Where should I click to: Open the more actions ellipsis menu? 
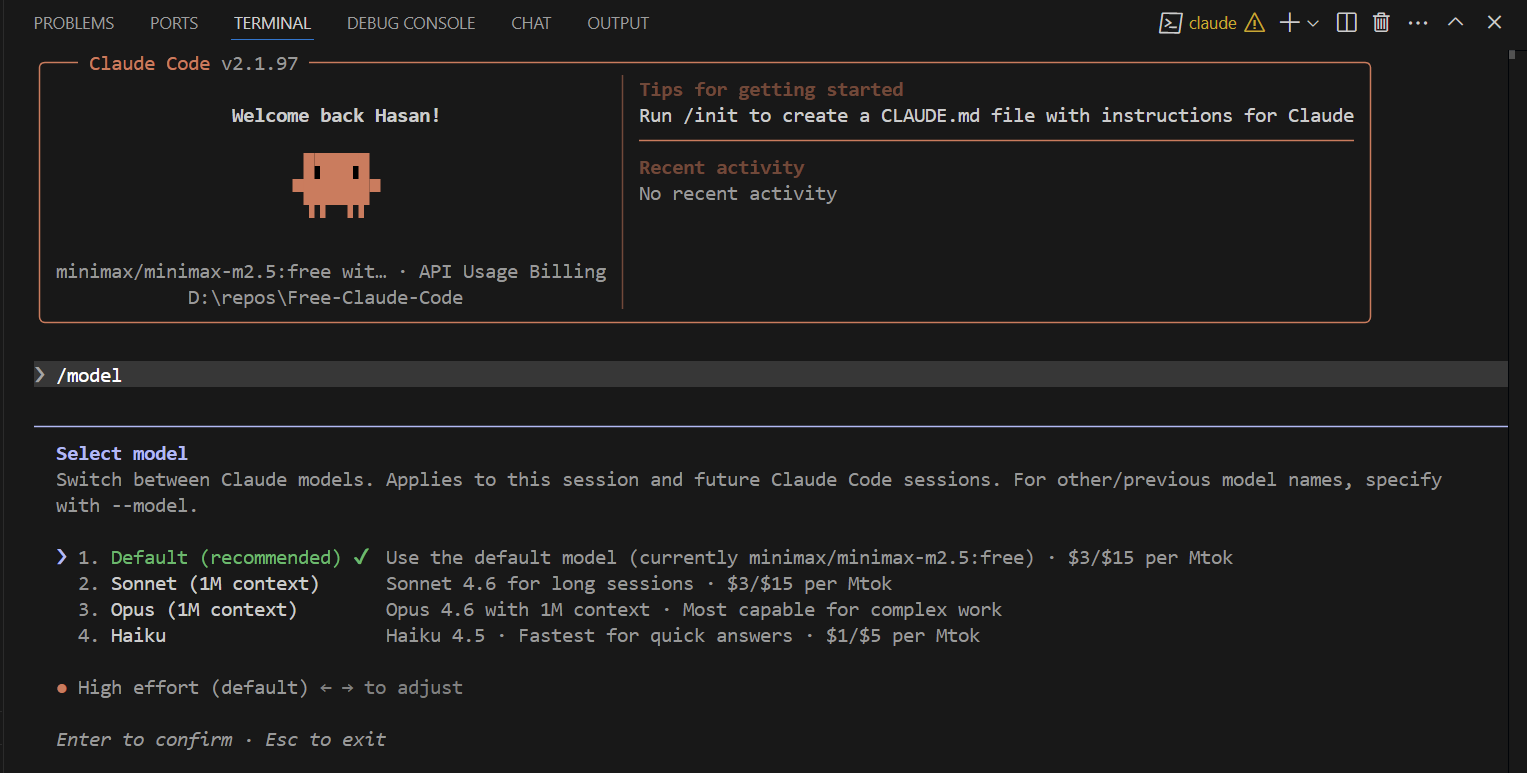point(1418,23)
